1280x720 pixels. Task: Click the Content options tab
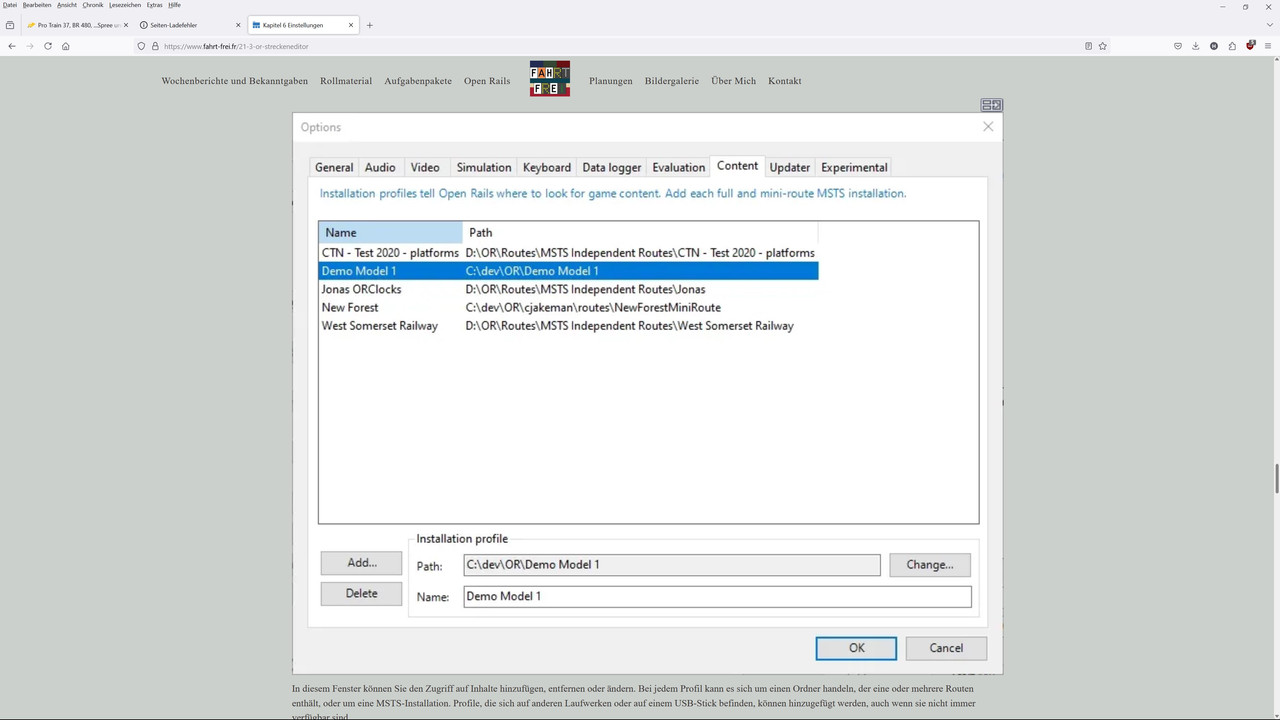(x=737, y=166)
